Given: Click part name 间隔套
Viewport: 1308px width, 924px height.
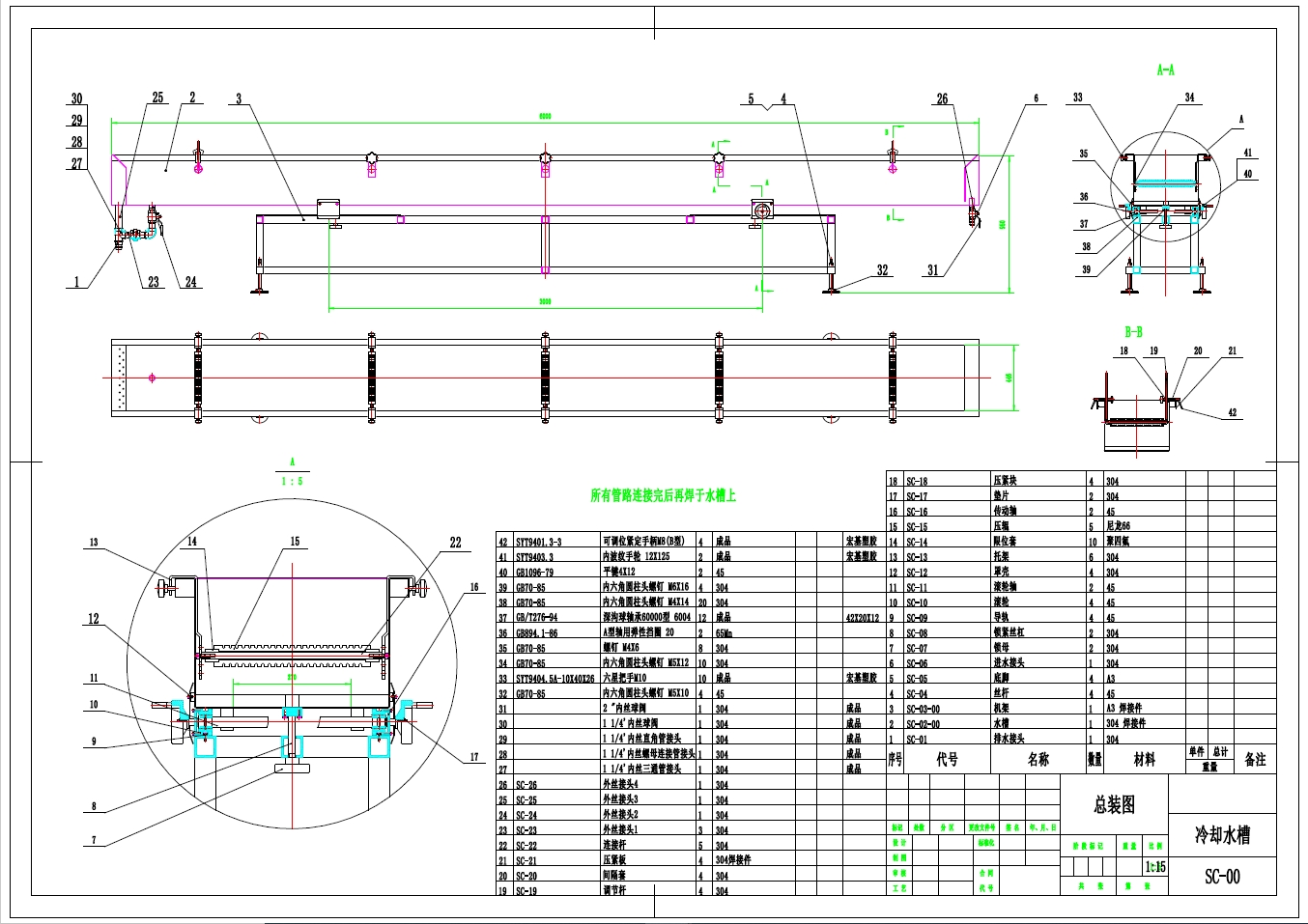Looking at the screenshot, I should click(614, 875).
